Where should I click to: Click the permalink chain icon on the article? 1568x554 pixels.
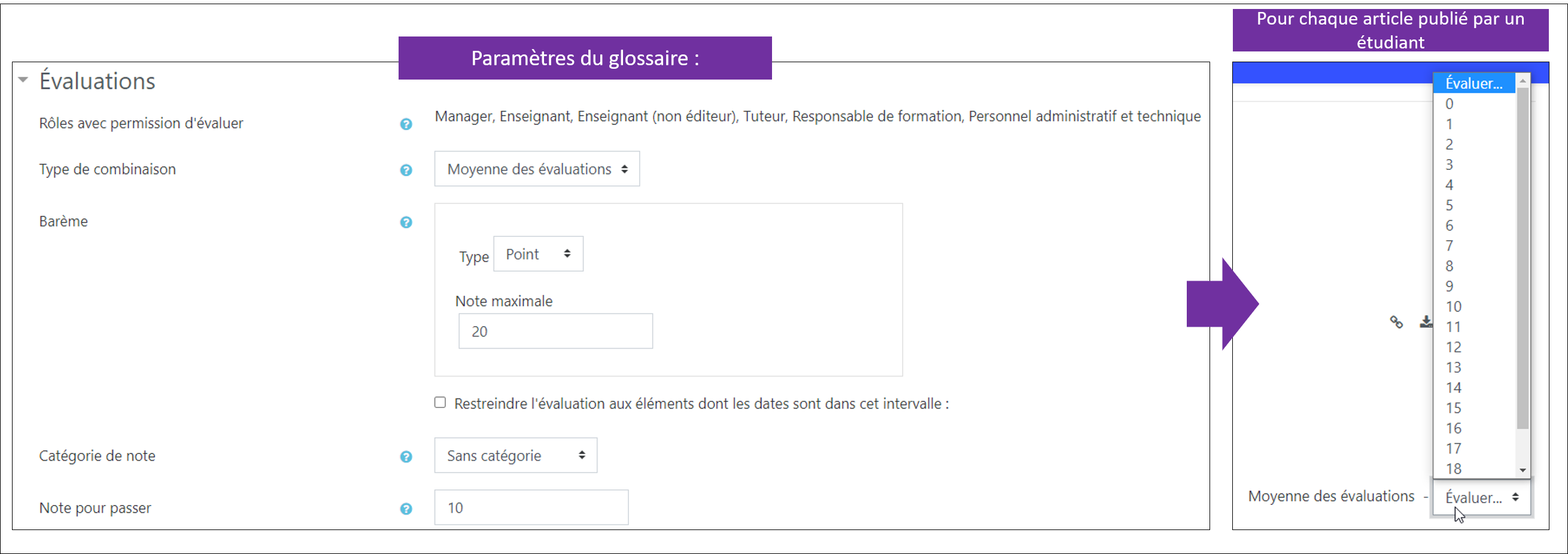click(x=1397, y=323)
